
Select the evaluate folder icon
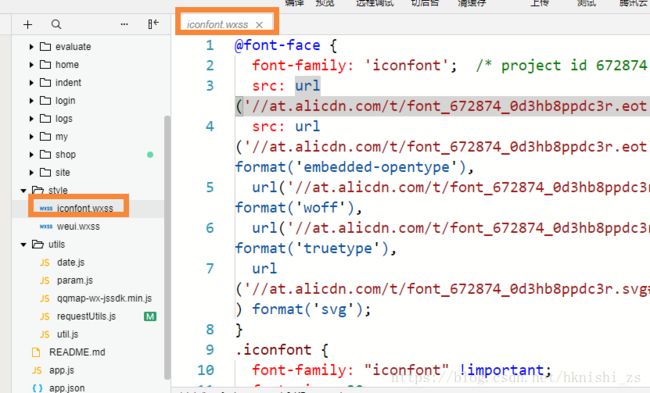(x=45, y=46)
